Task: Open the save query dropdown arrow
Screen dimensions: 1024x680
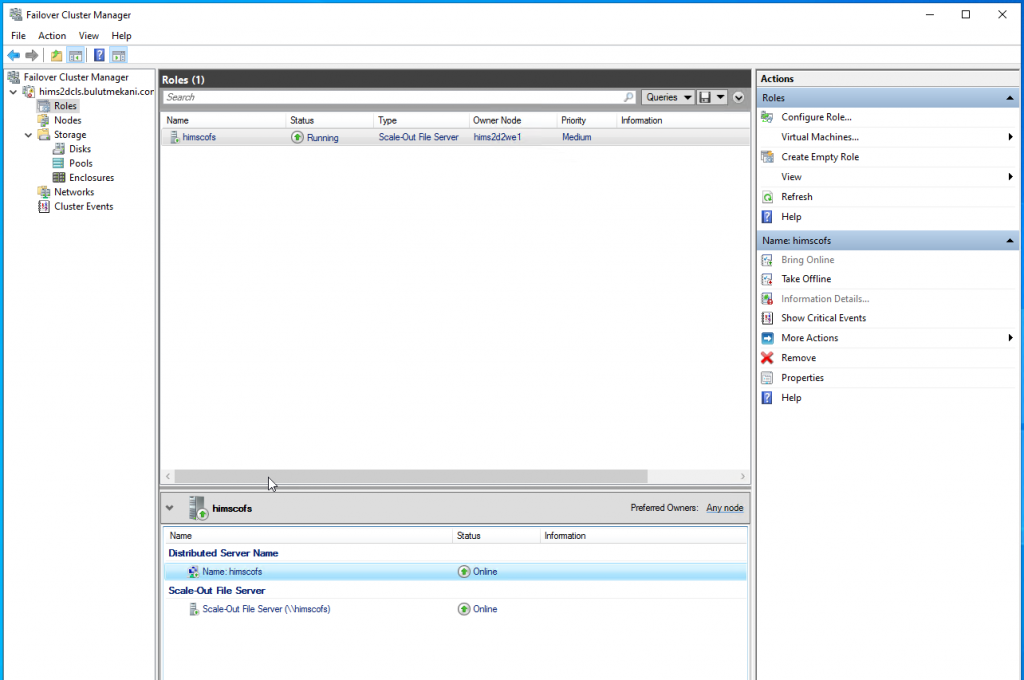Action: coord(720,97)
